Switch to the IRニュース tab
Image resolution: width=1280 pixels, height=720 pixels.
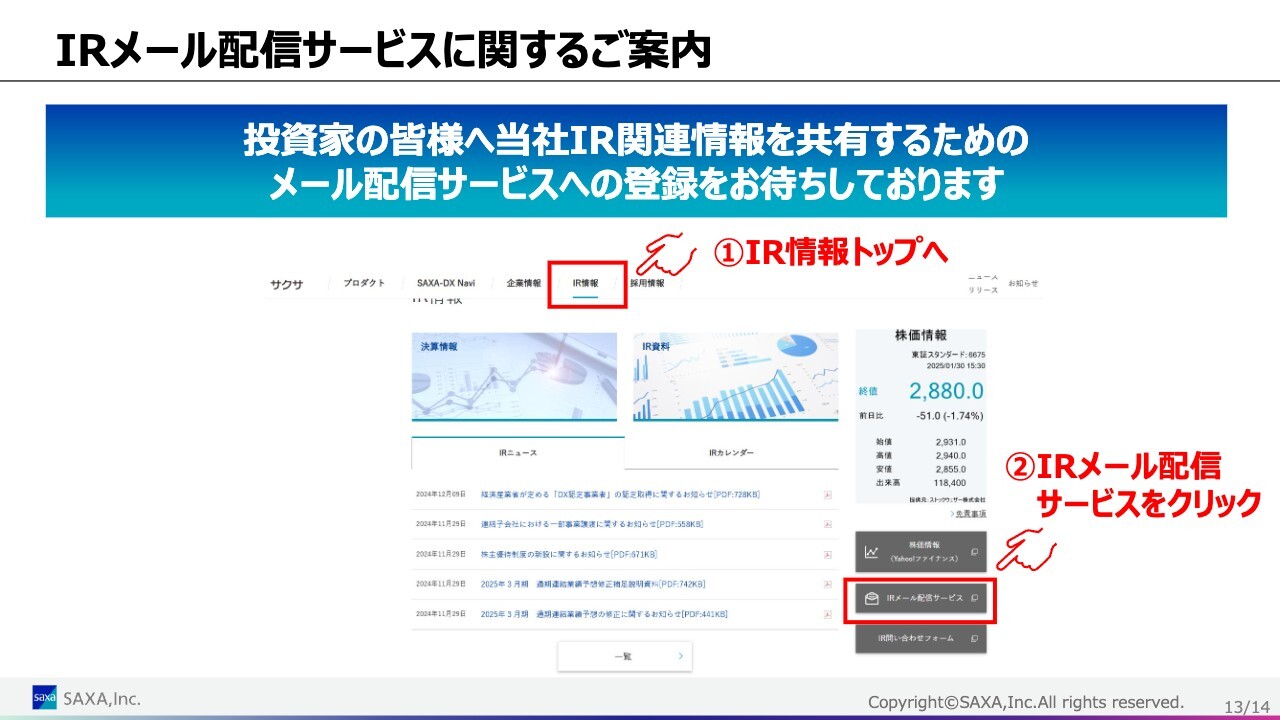coord(518,453)
